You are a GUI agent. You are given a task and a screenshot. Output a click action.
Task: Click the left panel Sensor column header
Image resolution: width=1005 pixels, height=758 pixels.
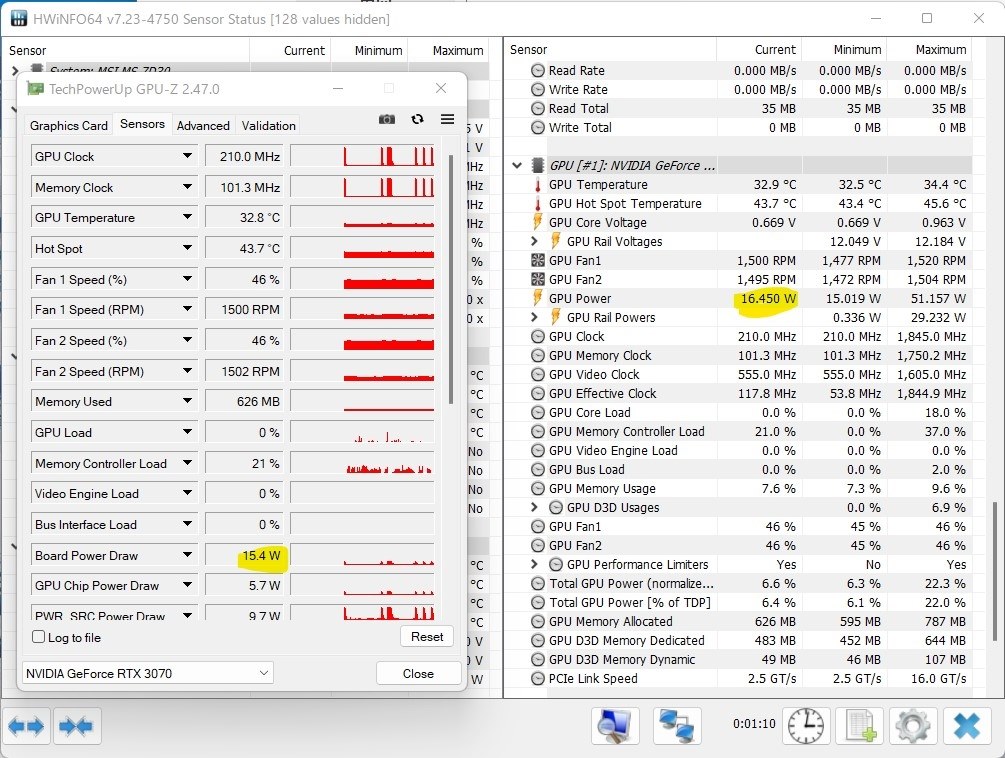(x=127, y=51)
